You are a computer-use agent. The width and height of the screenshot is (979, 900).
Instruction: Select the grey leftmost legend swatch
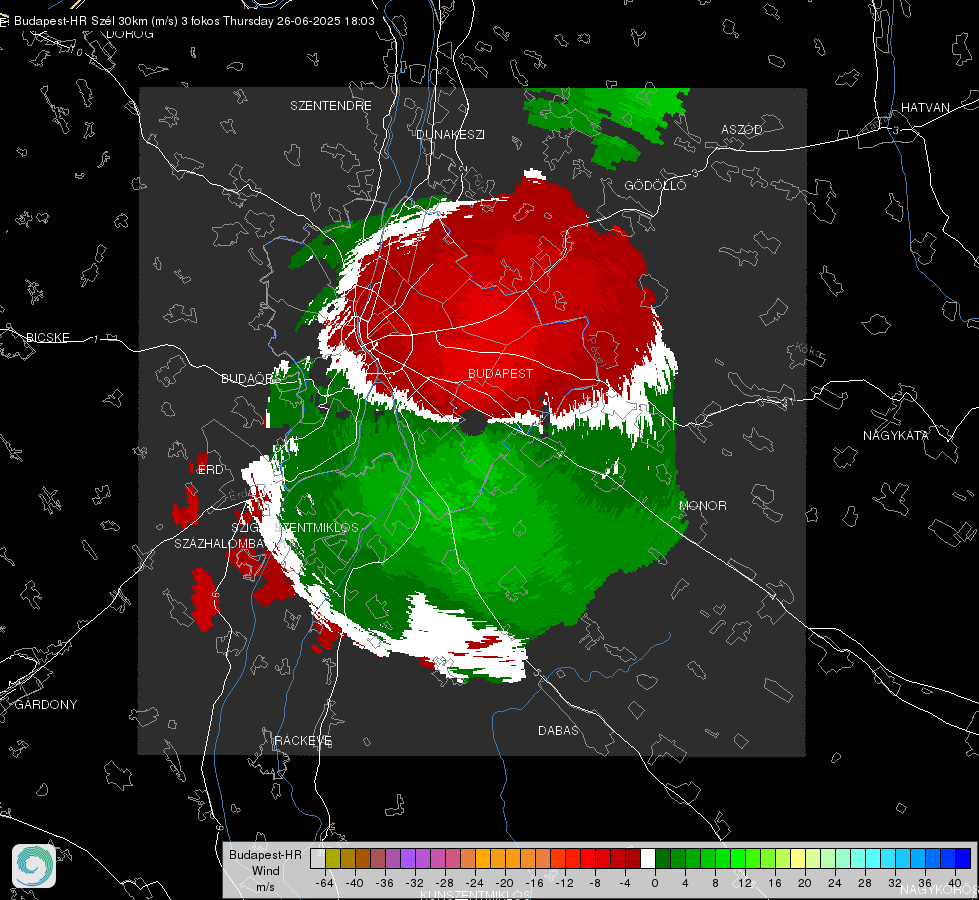point(318,858)
